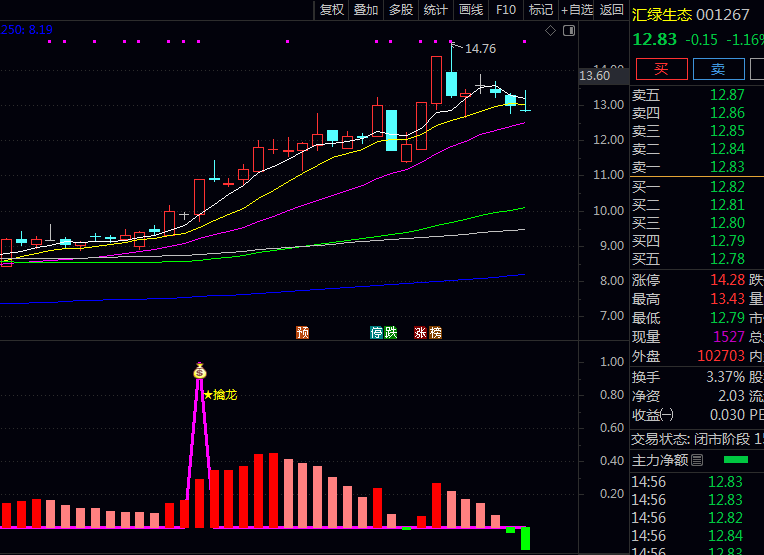Image resolution: width=764 pixels, height=555 pixels.
Task: Click the diamond icon above the chart
Action: (x=550, y=31)
